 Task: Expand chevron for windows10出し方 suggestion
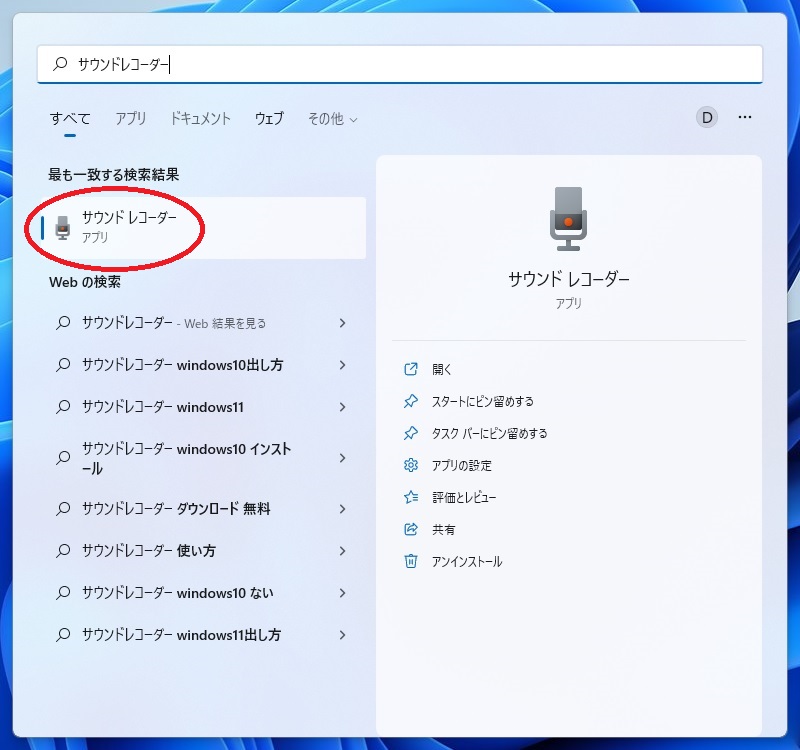342,365
